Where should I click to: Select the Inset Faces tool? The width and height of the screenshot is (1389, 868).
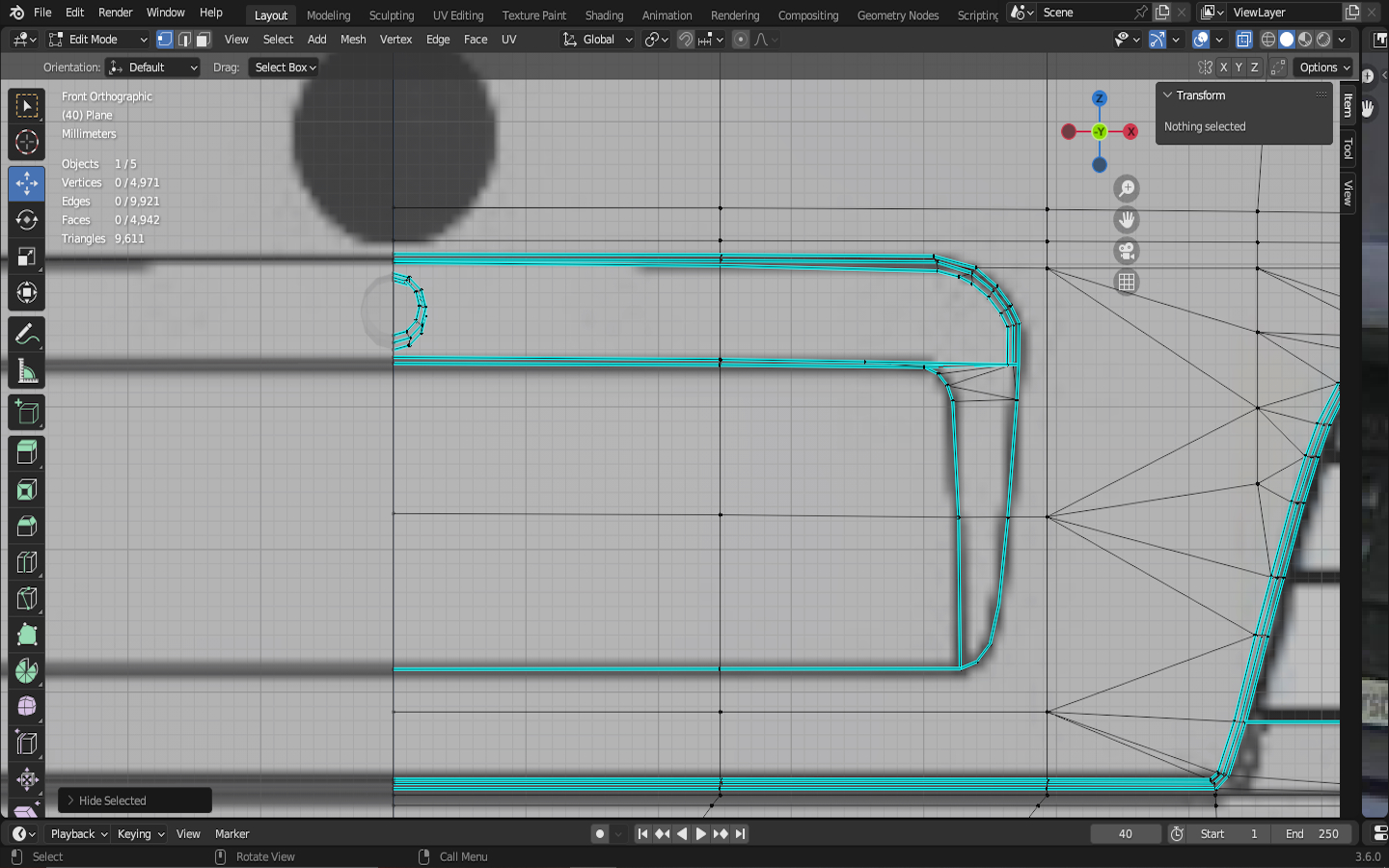point(27,490)
